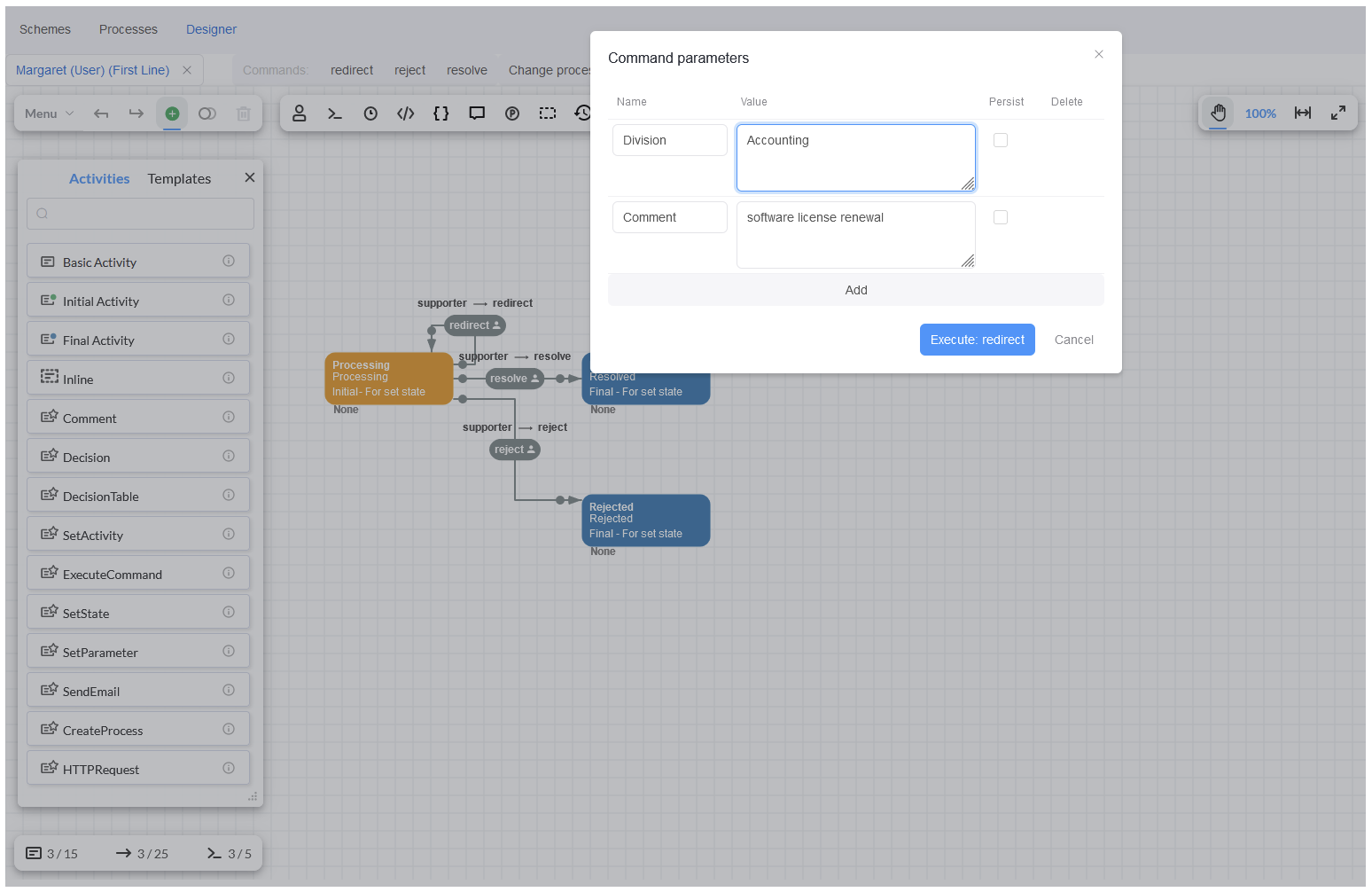The width and height of the screenshot is (1372, 892).
Task: Click the green add activity icon
Action: point(172,113)
